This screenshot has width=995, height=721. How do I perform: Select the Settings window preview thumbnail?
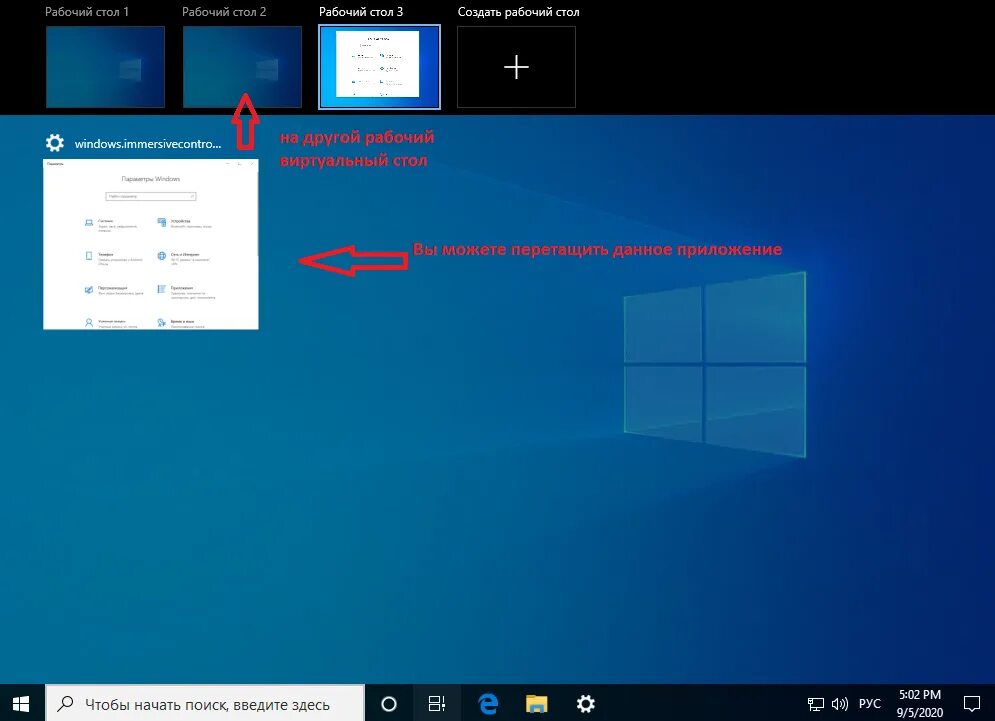[x=151, y=244]
